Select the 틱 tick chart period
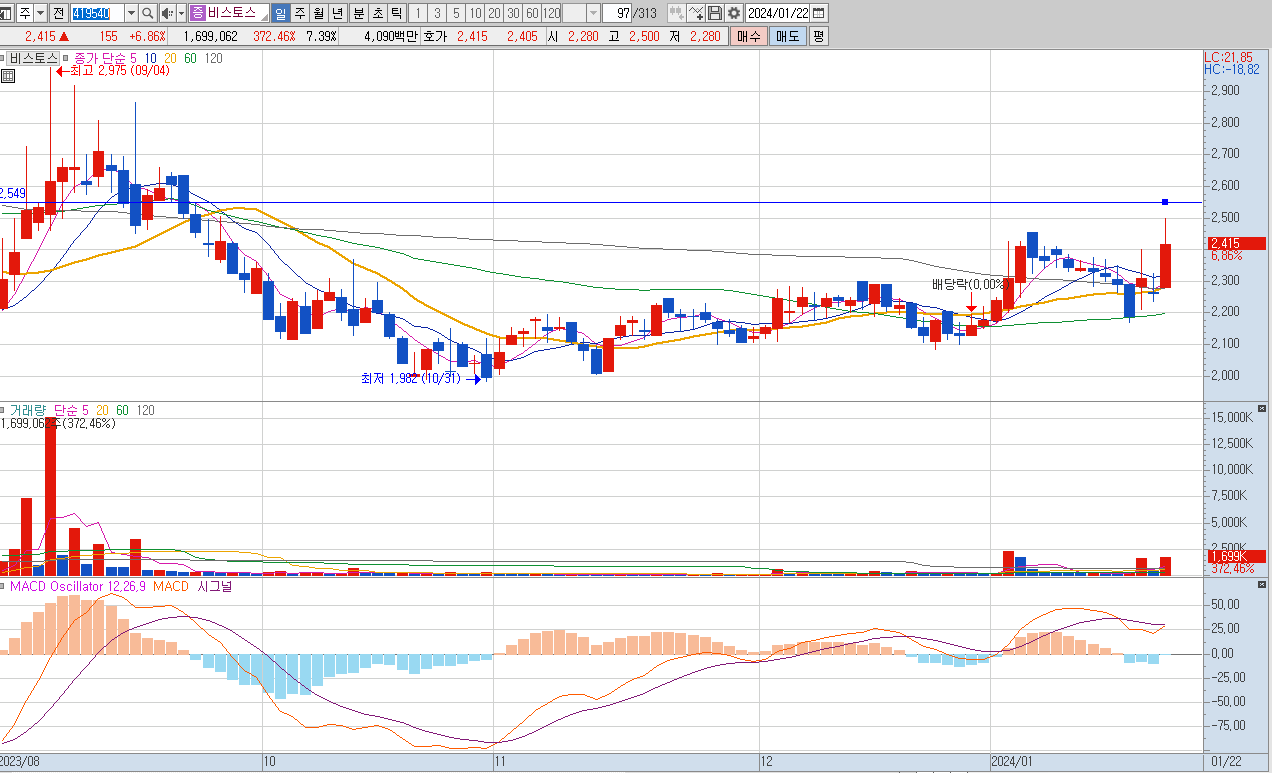The image size is (1272, 773). [x=396, y=13]
